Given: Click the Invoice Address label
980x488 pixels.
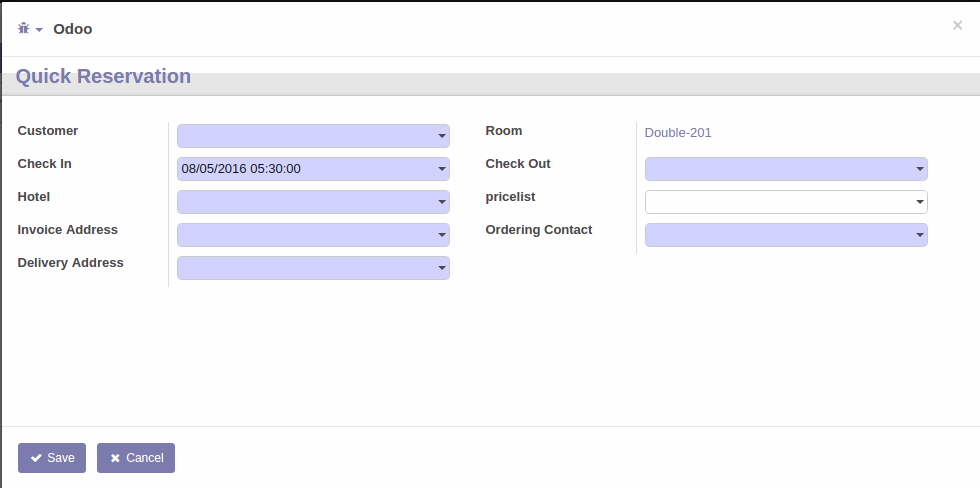Looking at the screenshot, I should point(68,230).
